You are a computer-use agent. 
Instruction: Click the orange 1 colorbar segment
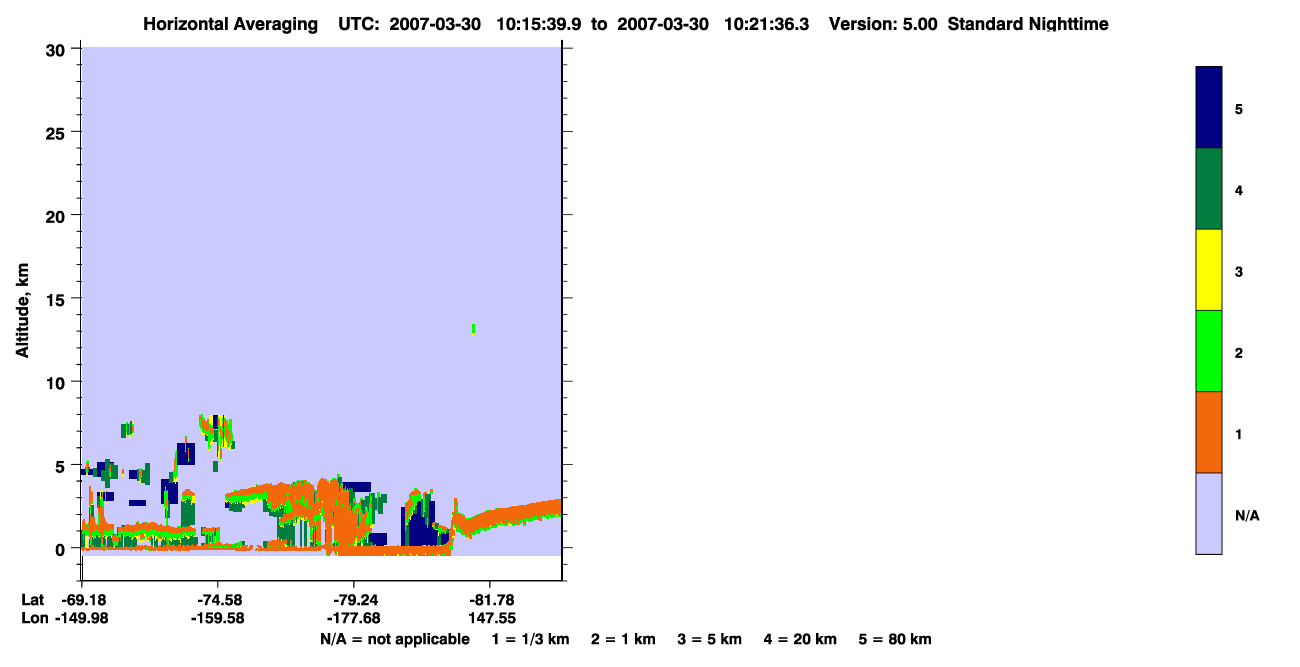1209,432
